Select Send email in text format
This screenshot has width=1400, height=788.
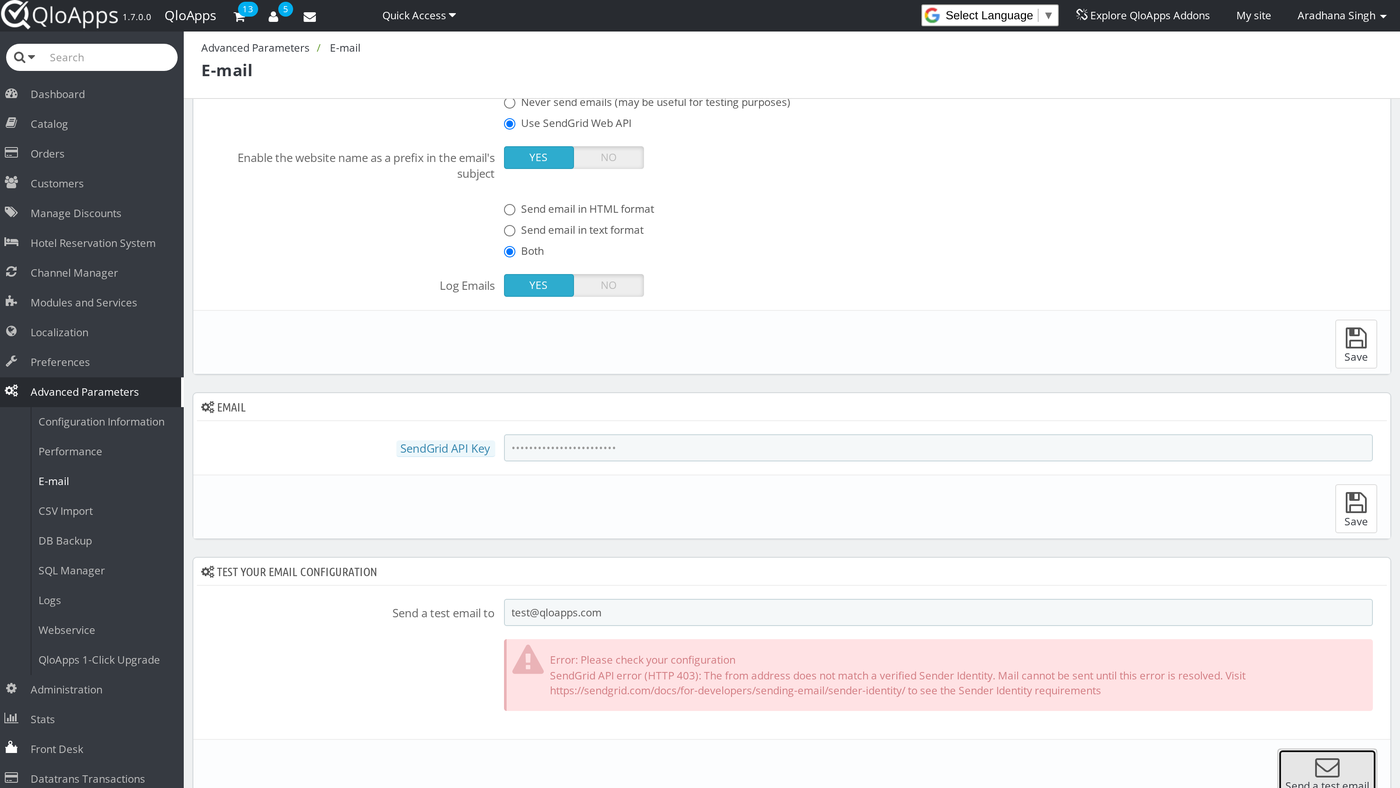pos(510,231)
